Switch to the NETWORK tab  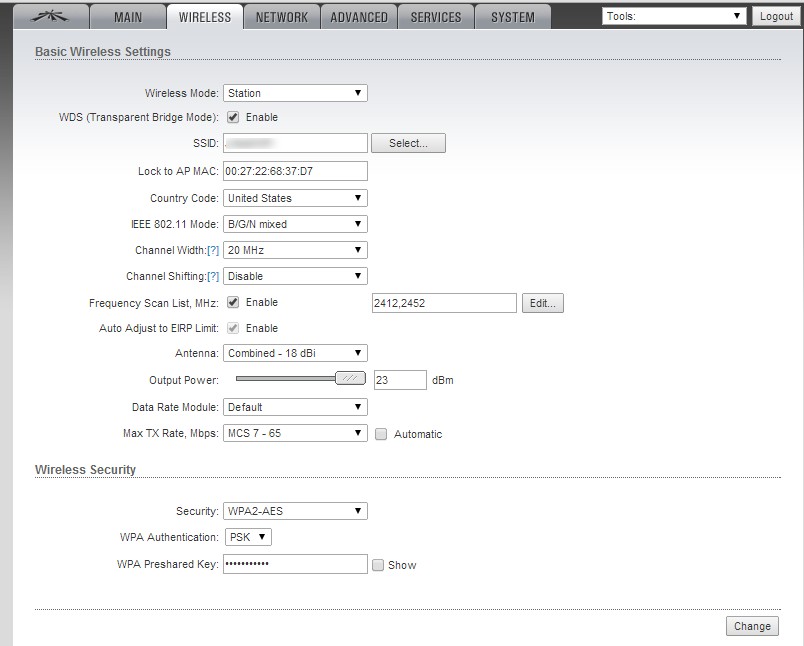tap(282, 17)
